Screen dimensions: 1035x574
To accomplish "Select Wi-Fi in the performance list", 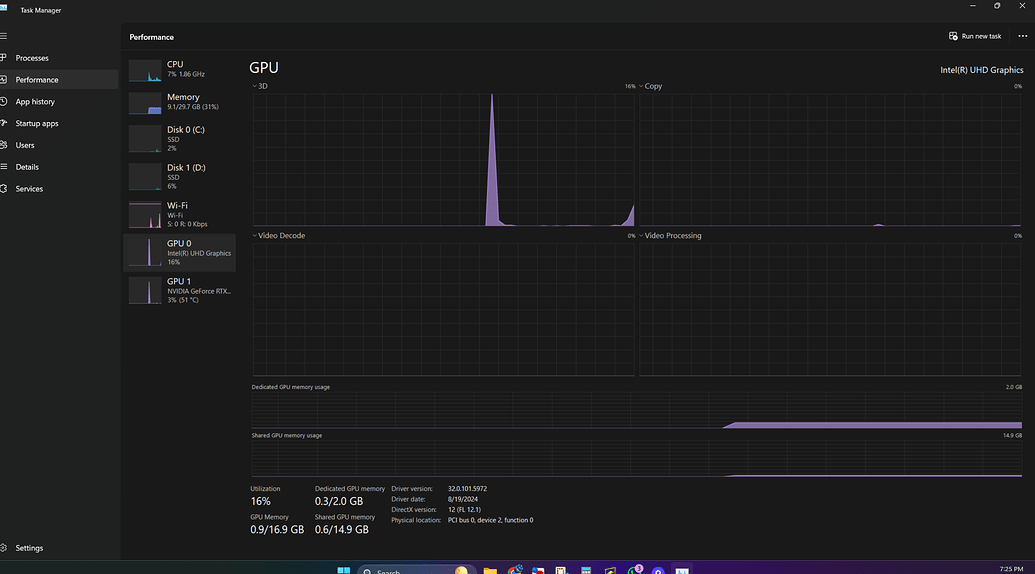I will 180,214.
